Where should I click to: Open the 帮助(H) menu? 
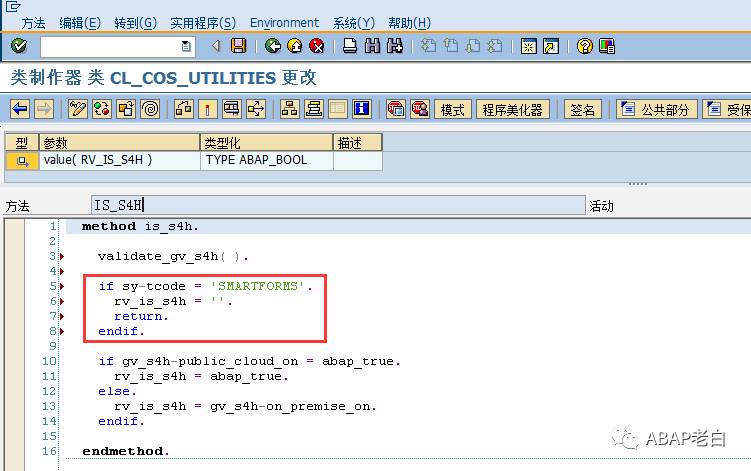pyautogui.click(x=410, y=23)
